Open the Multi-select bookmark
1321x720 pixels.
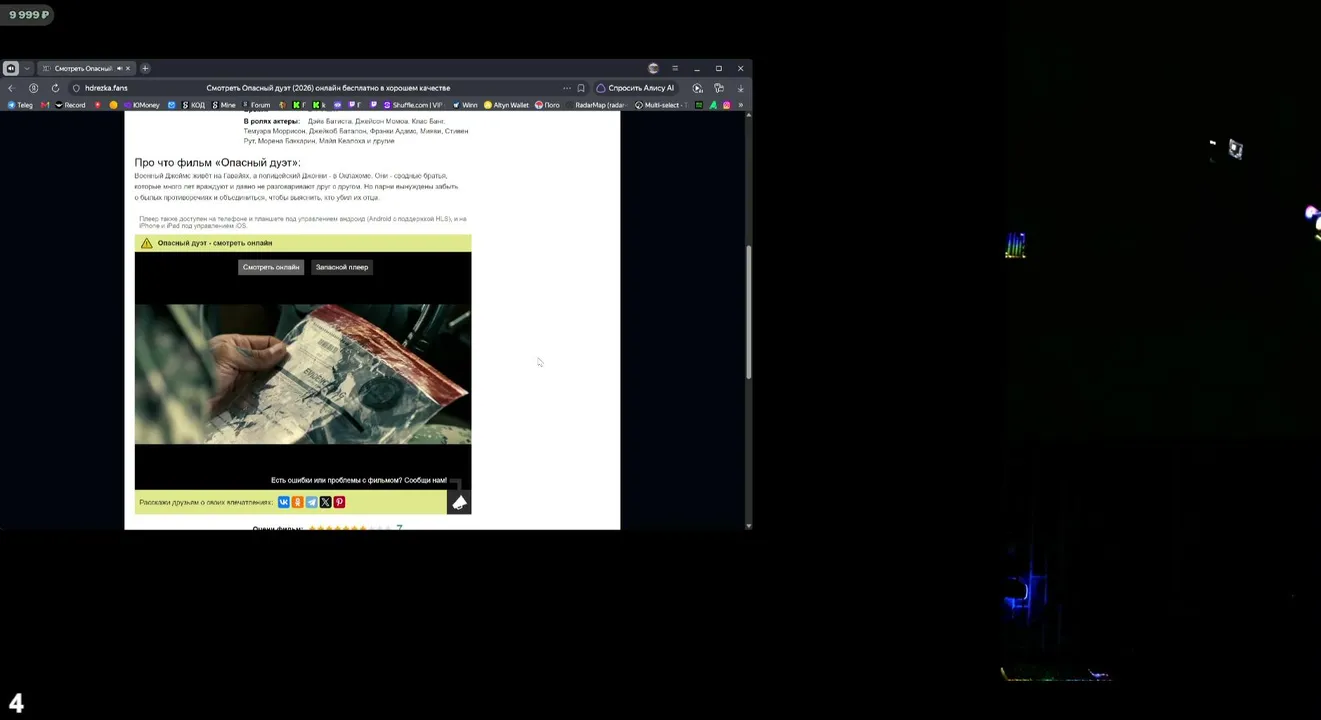[661, 105]
